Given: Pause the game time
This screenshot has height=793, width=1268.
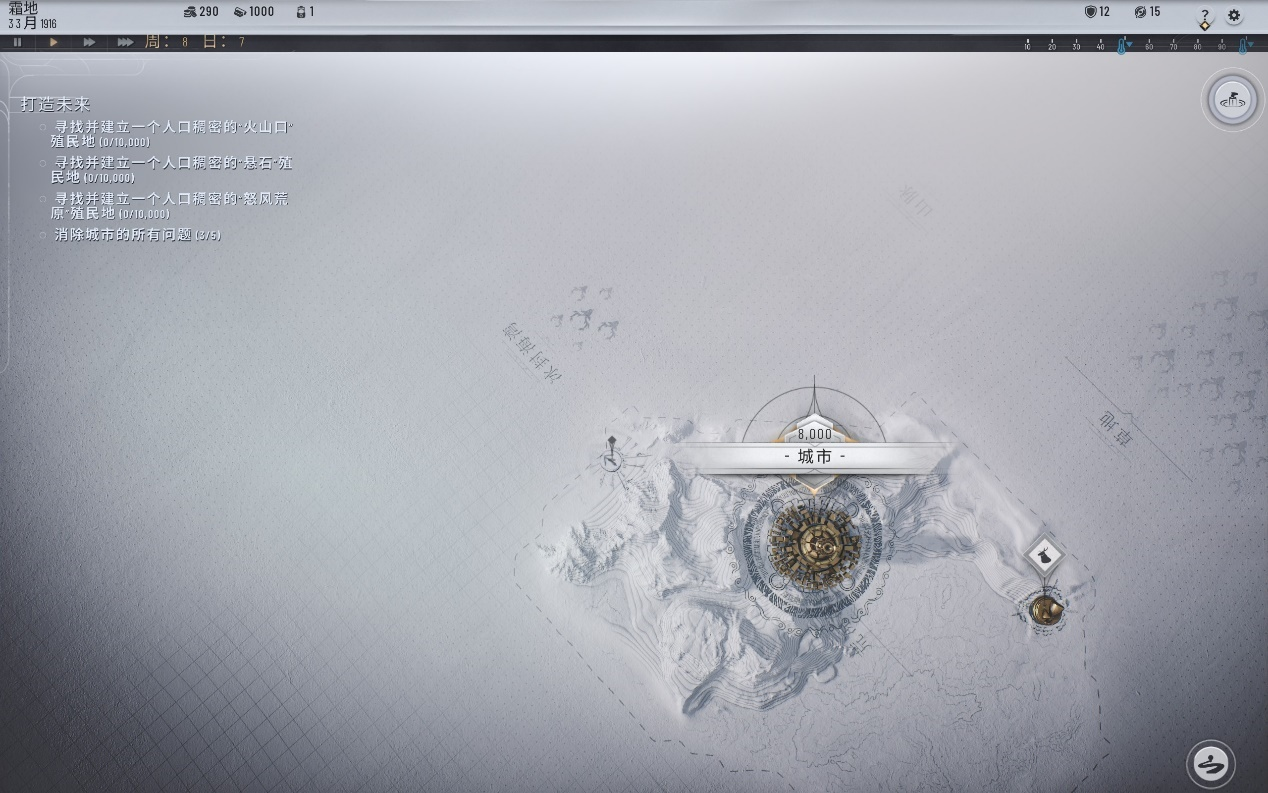Looking at the screenshot, I should [x=17, y=42].
